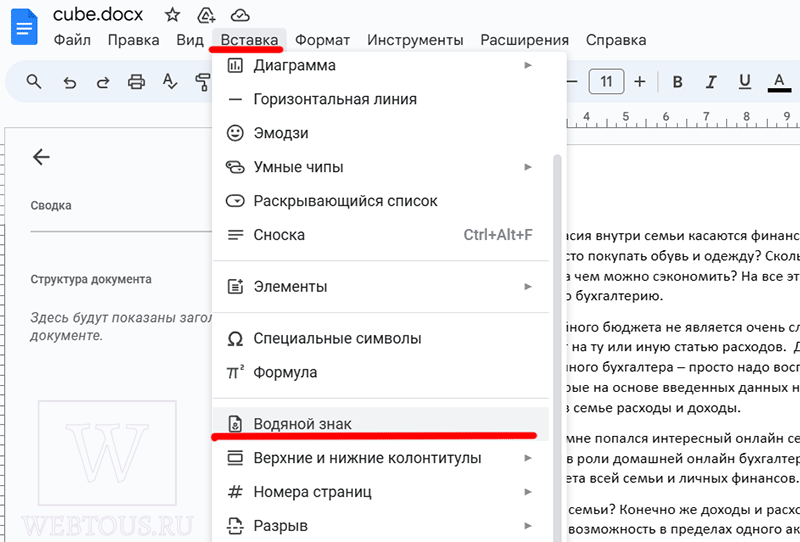This screenshot has height=542, width=800.
Task: Print the document
Action: pyautogui.click(x=136, y=82)
